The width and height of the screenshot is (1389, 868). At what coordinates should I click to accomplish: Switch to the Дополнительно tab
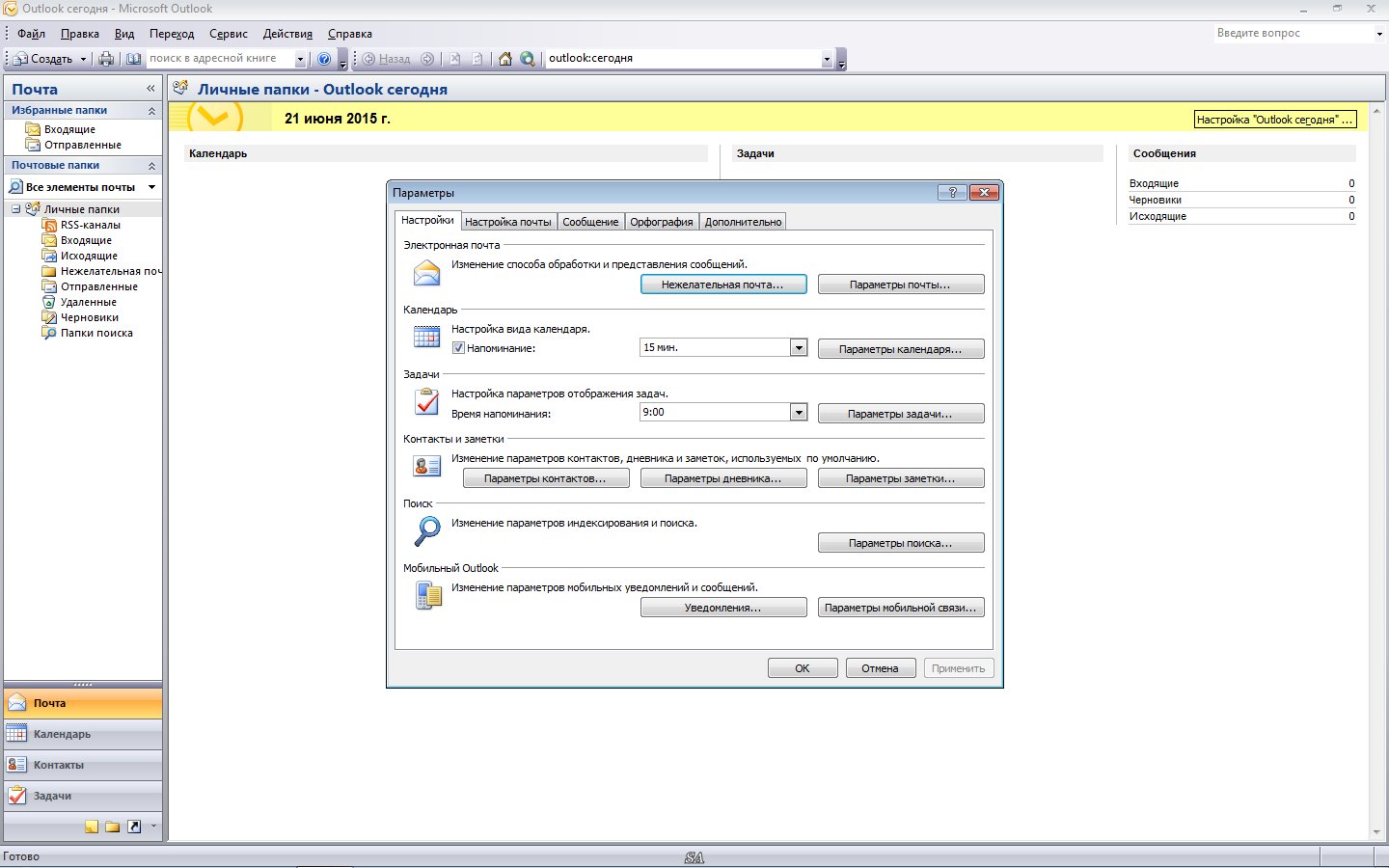click(743, 222)
